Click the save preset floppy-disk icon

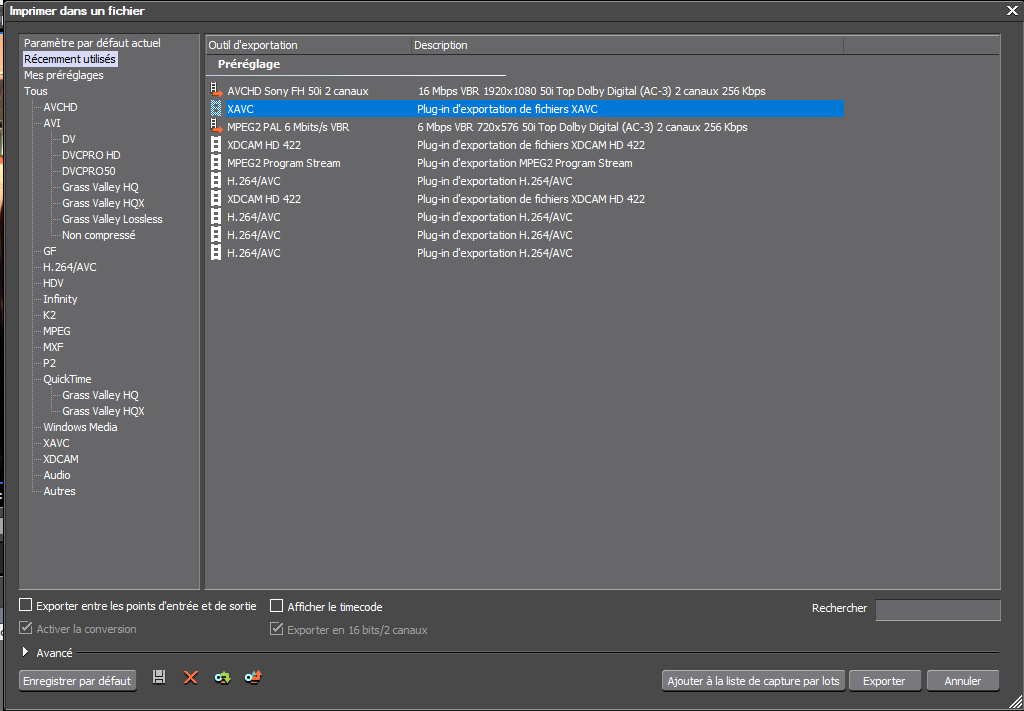[159, 677]
